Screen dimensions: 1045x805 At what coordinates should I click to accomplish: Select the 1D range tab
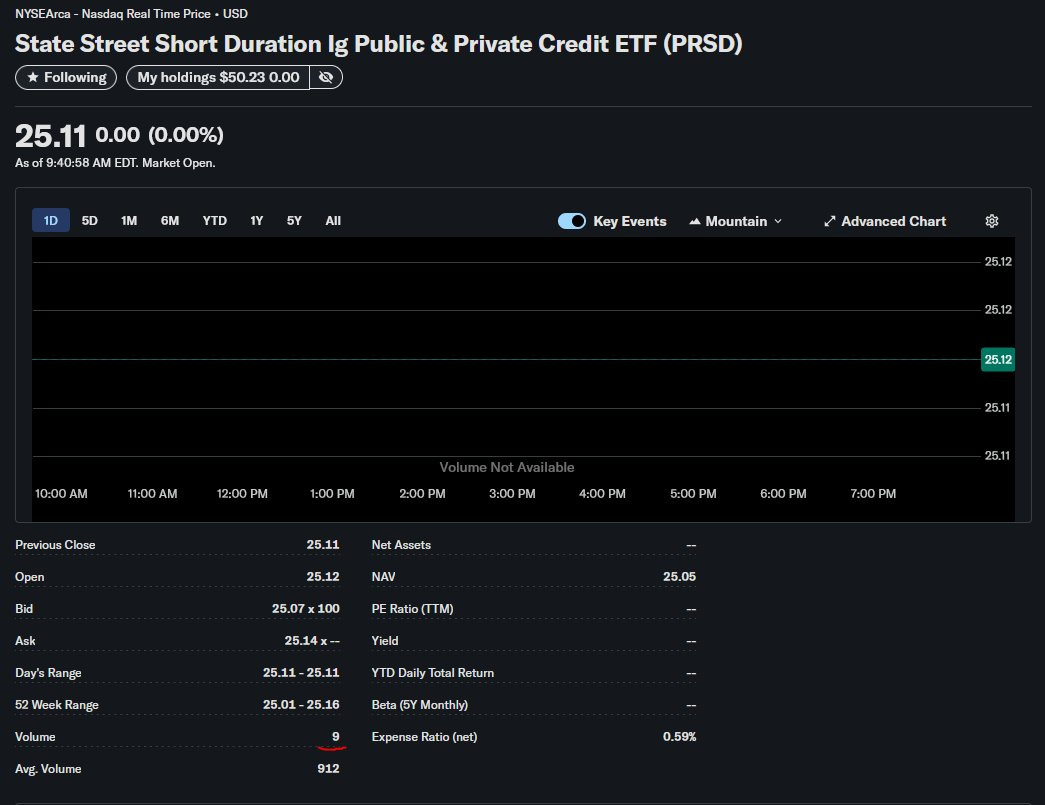pos(51,221)
